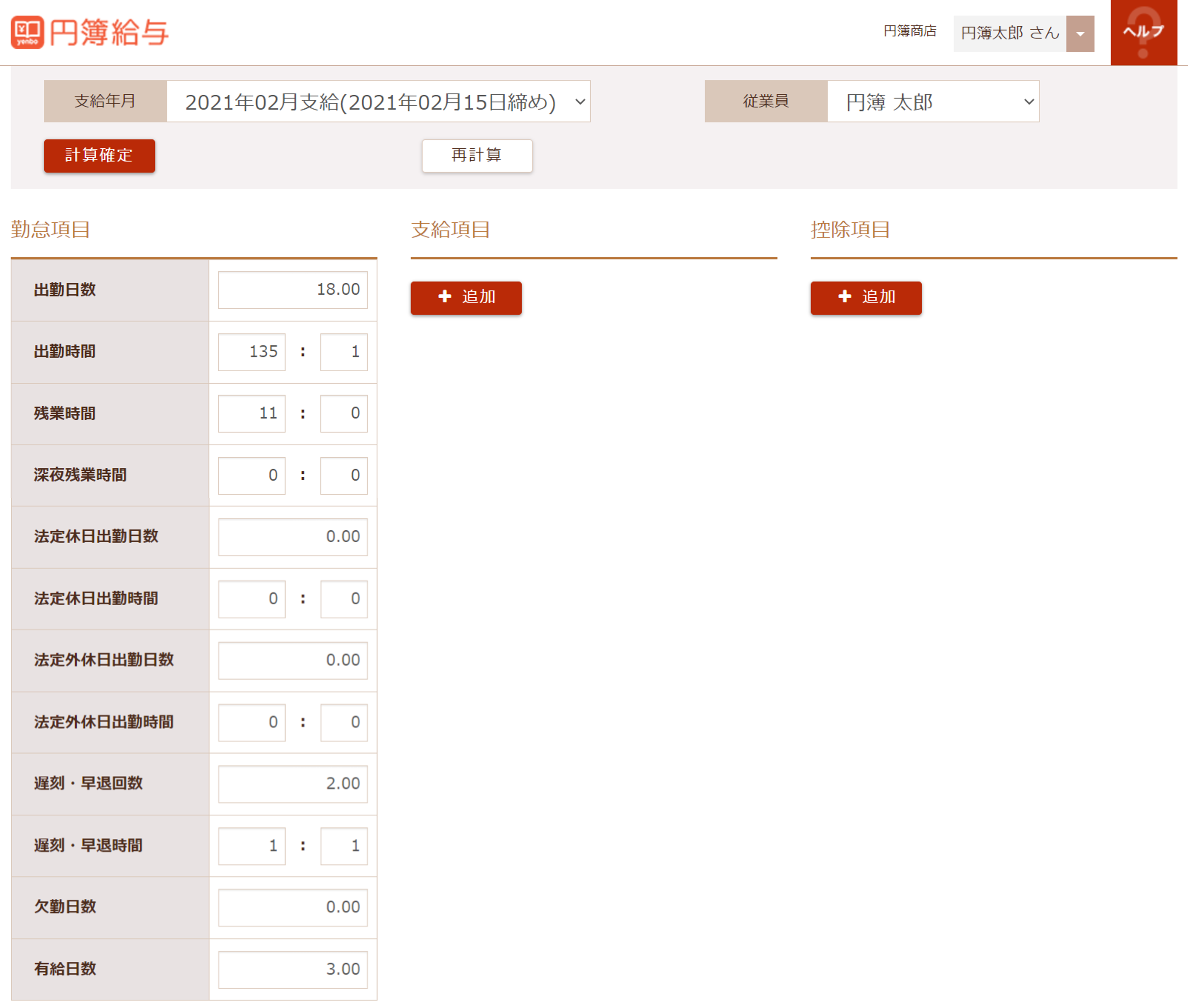1188x1008 pixels.
Task: Select the 欠勤日数 value field
Action: [293, 907]
